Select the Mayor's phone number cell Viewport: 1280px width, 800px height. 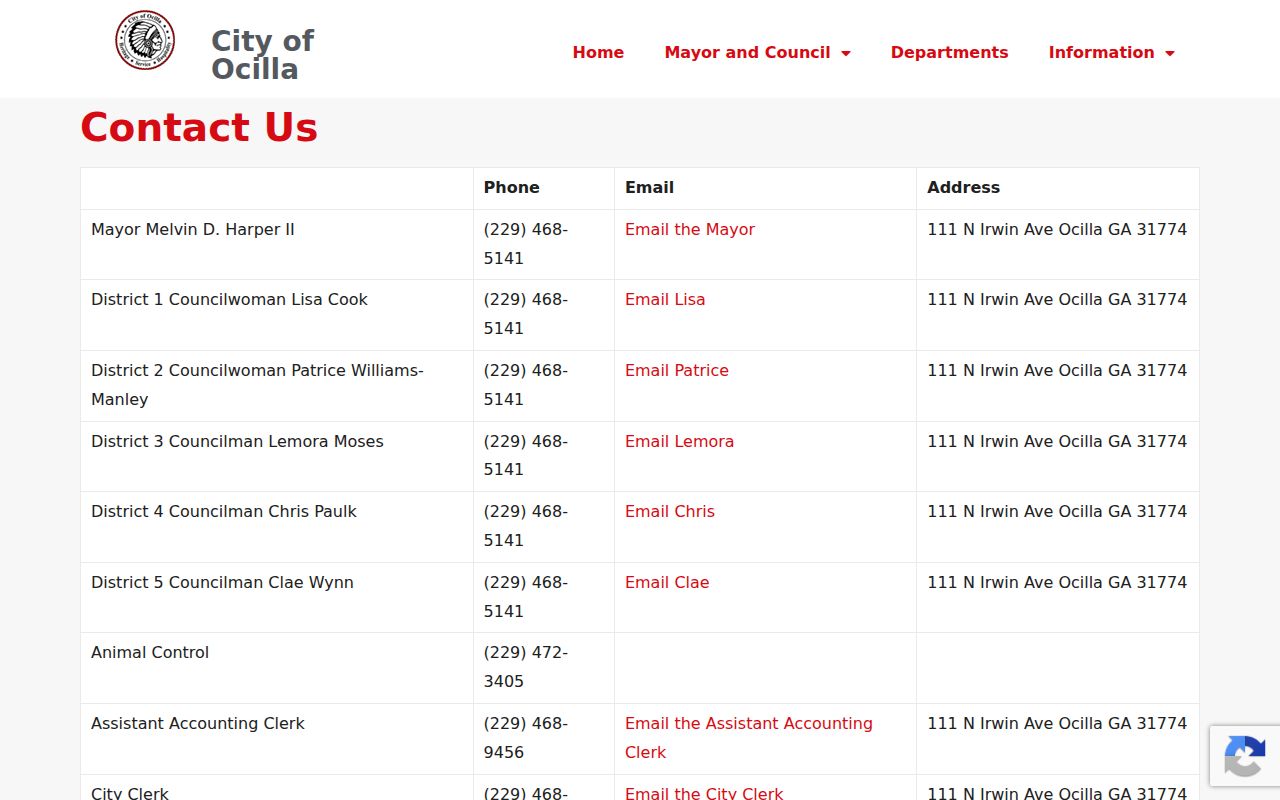click(544, 244)
